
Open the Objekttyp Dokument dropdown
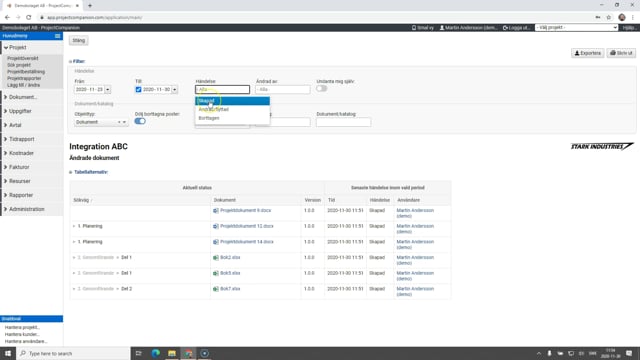[x=101, y=122]
